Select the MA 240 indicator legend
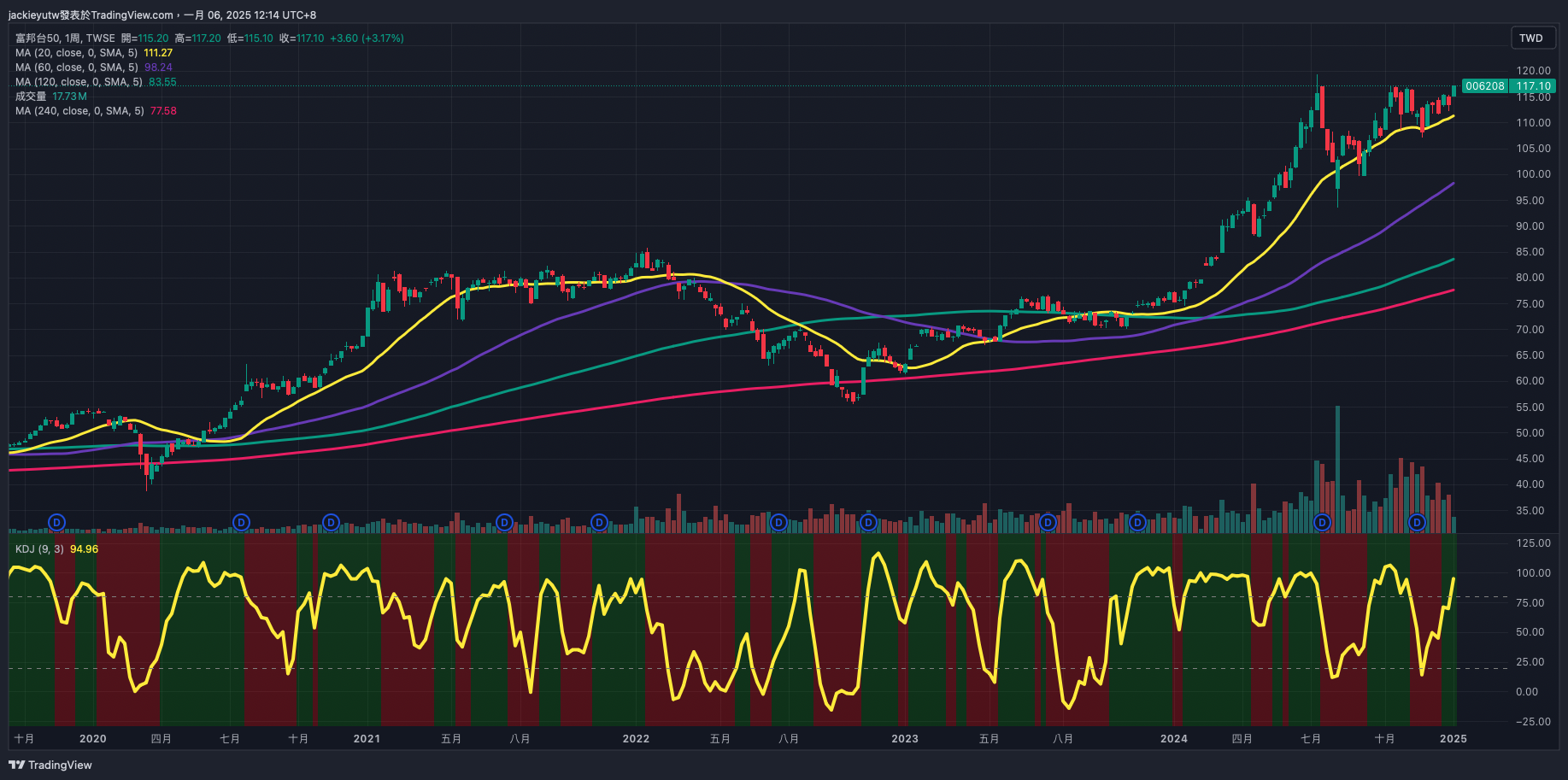 (x=79, y=111)
